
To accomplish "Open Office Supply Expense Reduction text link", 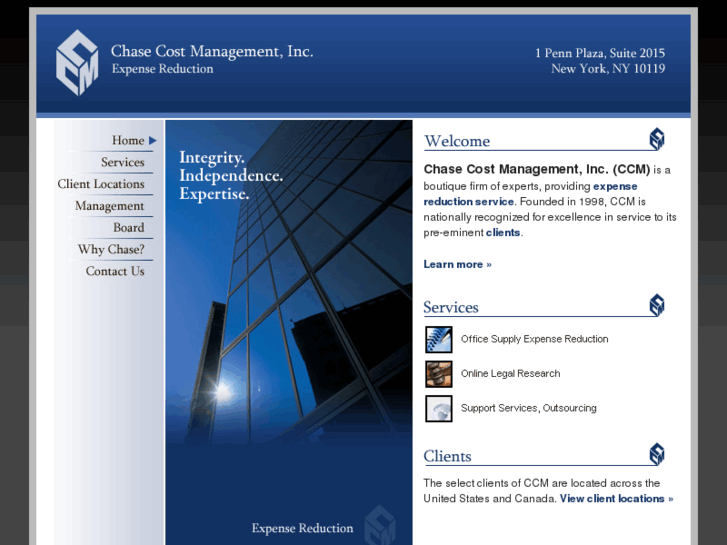I will coord(534,339).
